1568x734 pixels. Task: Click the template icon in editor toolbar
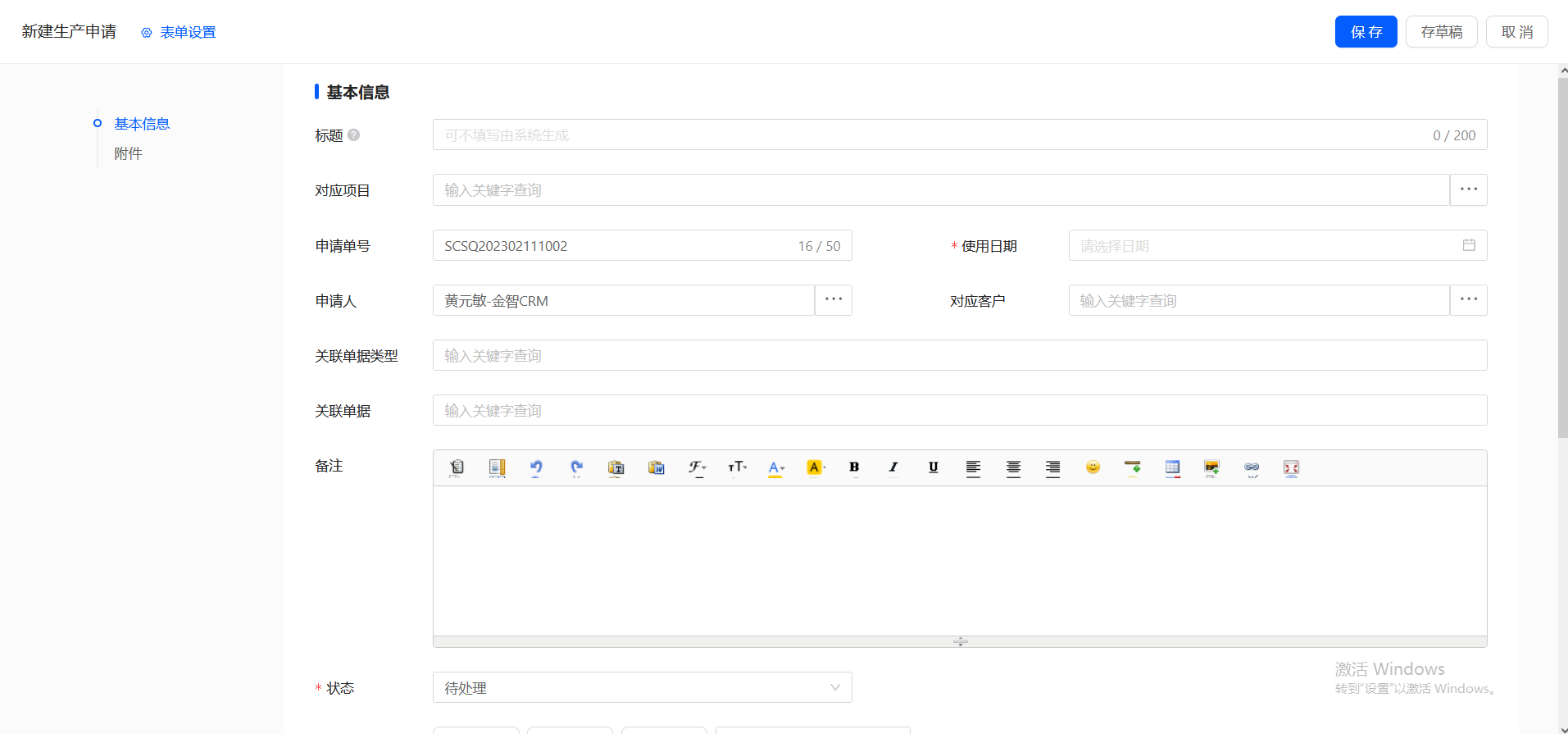pos(497,467)
